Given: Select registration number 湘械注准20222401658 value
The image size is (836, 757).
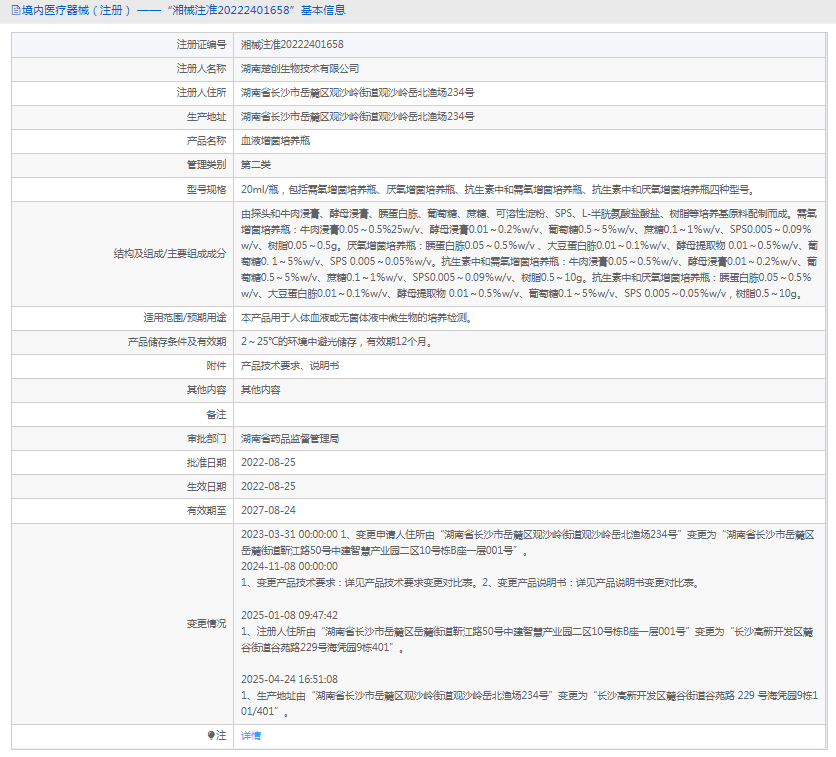Looking at the screenshot, I should point(292,45).
